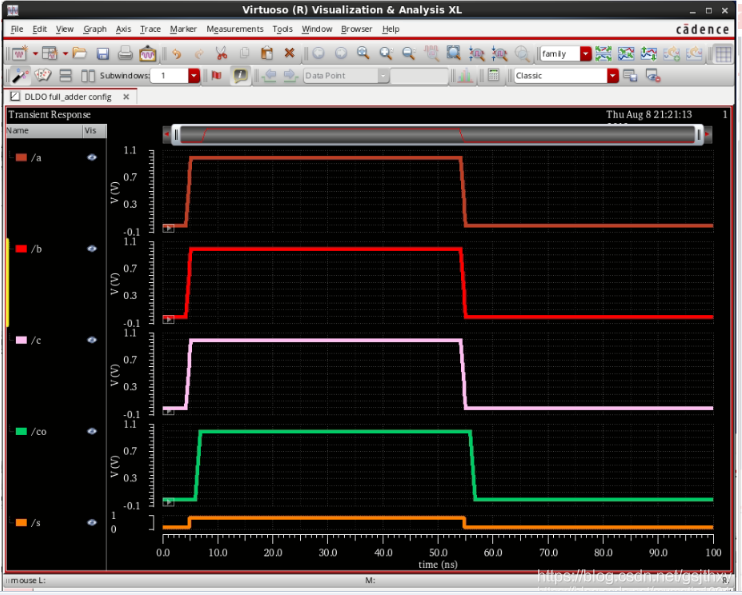Toggle visibility eye for /a trace
Viewport: 742px width, 595px height.
click(92, 158)
